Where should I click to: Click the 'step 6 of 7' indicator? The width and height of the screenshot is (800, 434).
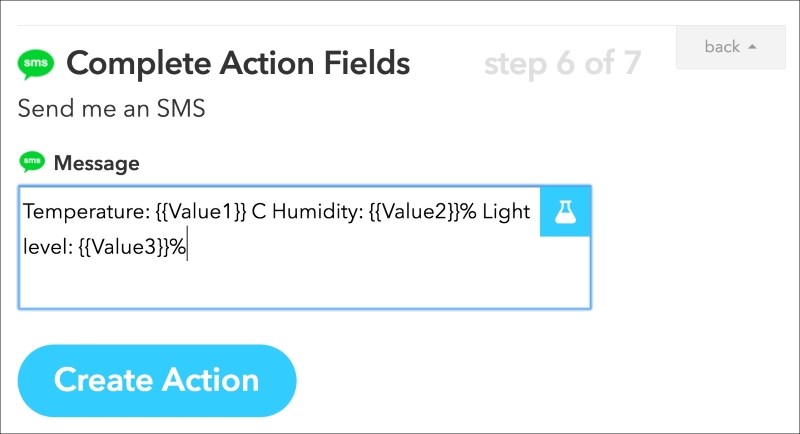562,64
